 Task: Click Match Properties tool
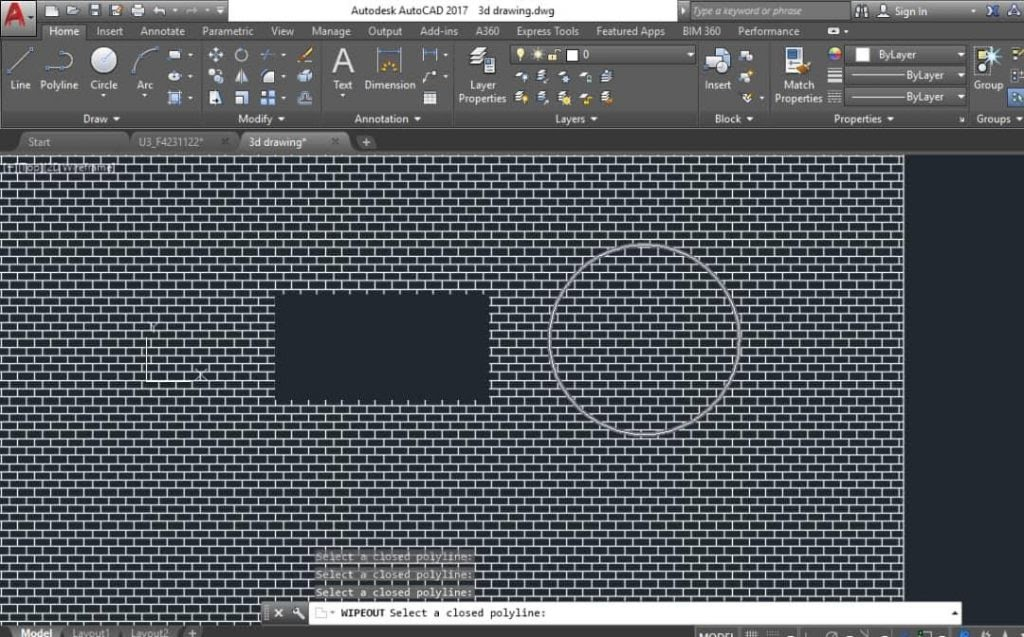coord(798,75)
